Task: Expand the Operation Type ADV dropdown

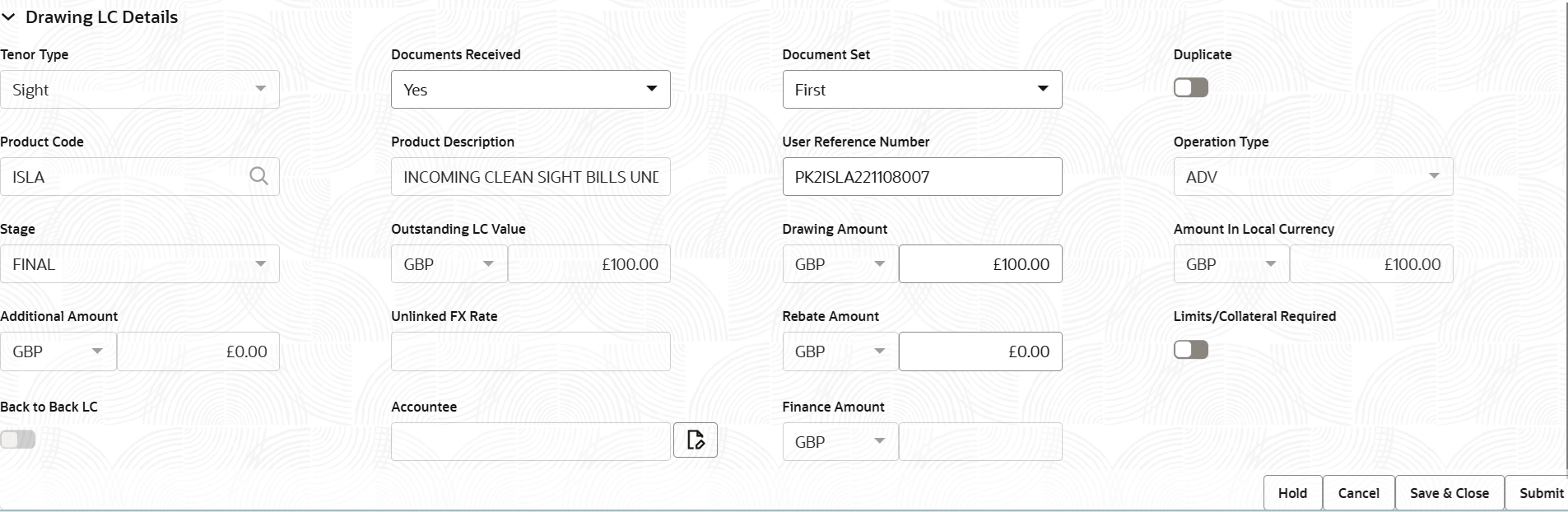Action: [x=1313, y=176]
